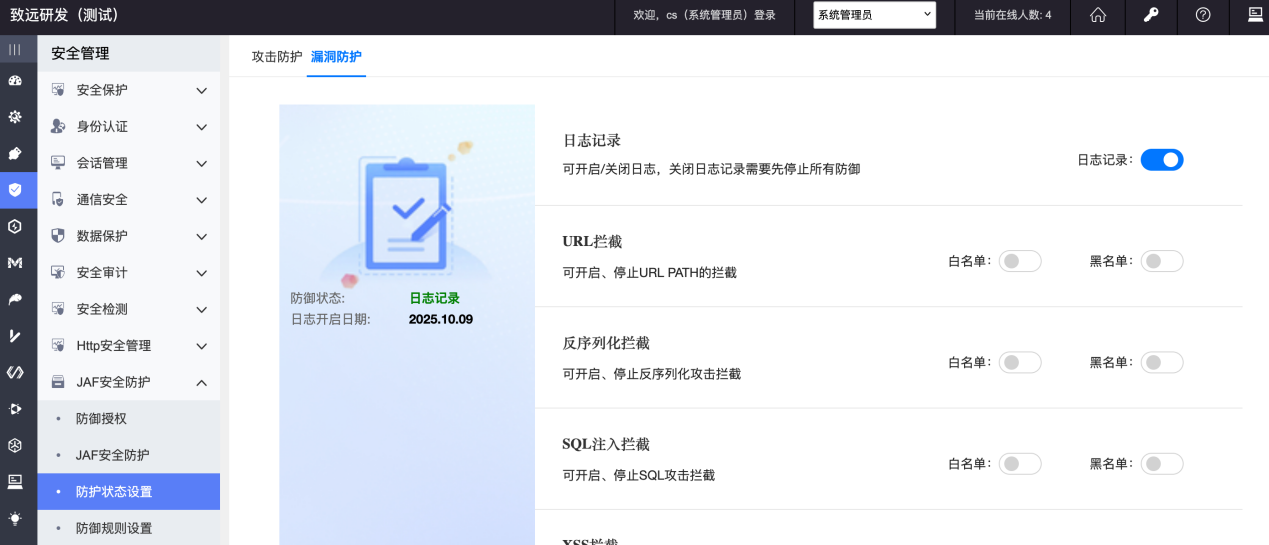Click the lightbulb icon in left rail
The image size is (1269, 545).
pos(15,518)
